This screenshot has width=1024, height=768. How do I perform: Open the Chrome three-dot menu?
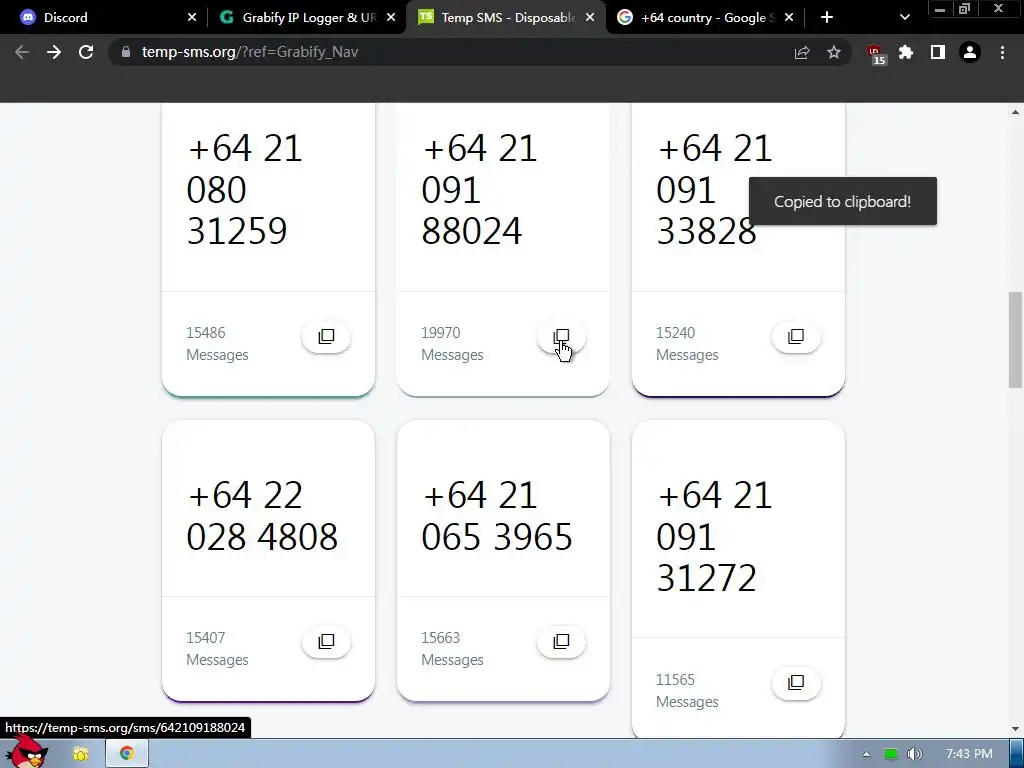pyautogui.click(x=1002, y=52)
